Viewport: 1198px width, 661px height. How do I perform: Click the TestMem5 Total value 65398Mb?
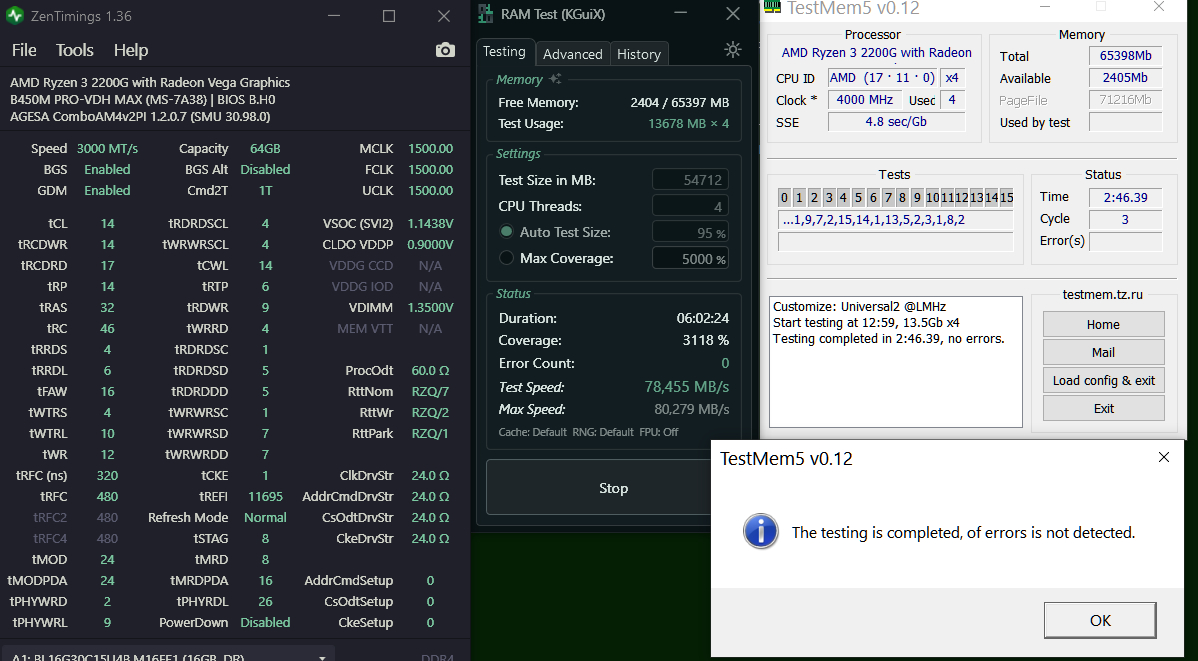(1125, 56)
